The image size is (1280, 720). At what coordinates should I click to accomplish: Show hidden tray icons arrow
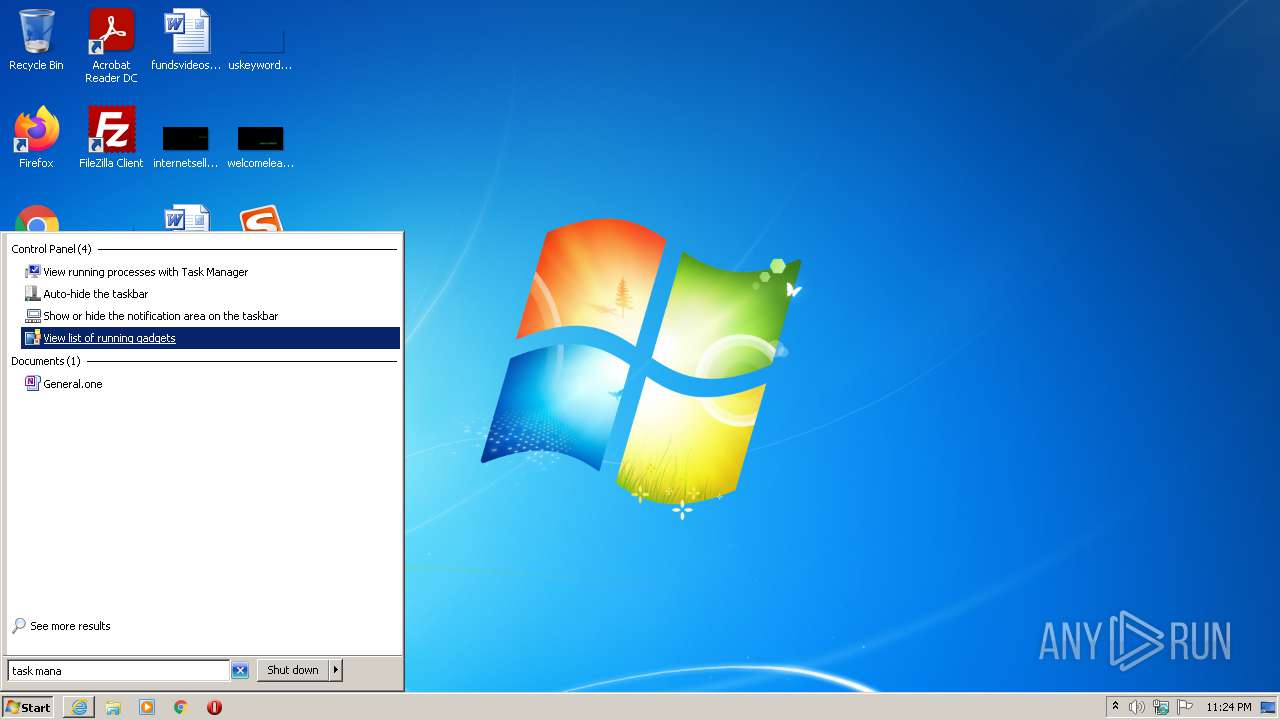[1116, 707]
